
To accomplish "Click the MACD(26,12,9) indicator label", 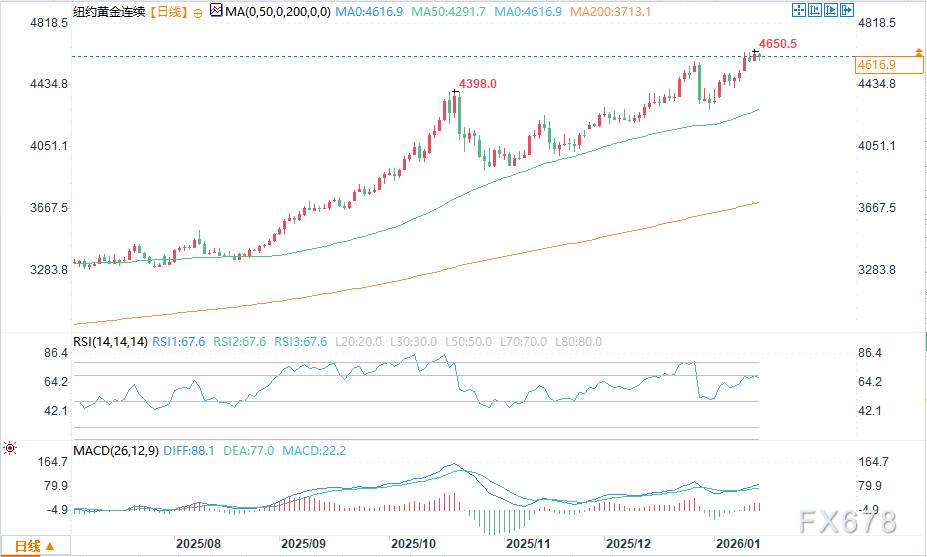I will pyautogui.click(x=116, y=451).
